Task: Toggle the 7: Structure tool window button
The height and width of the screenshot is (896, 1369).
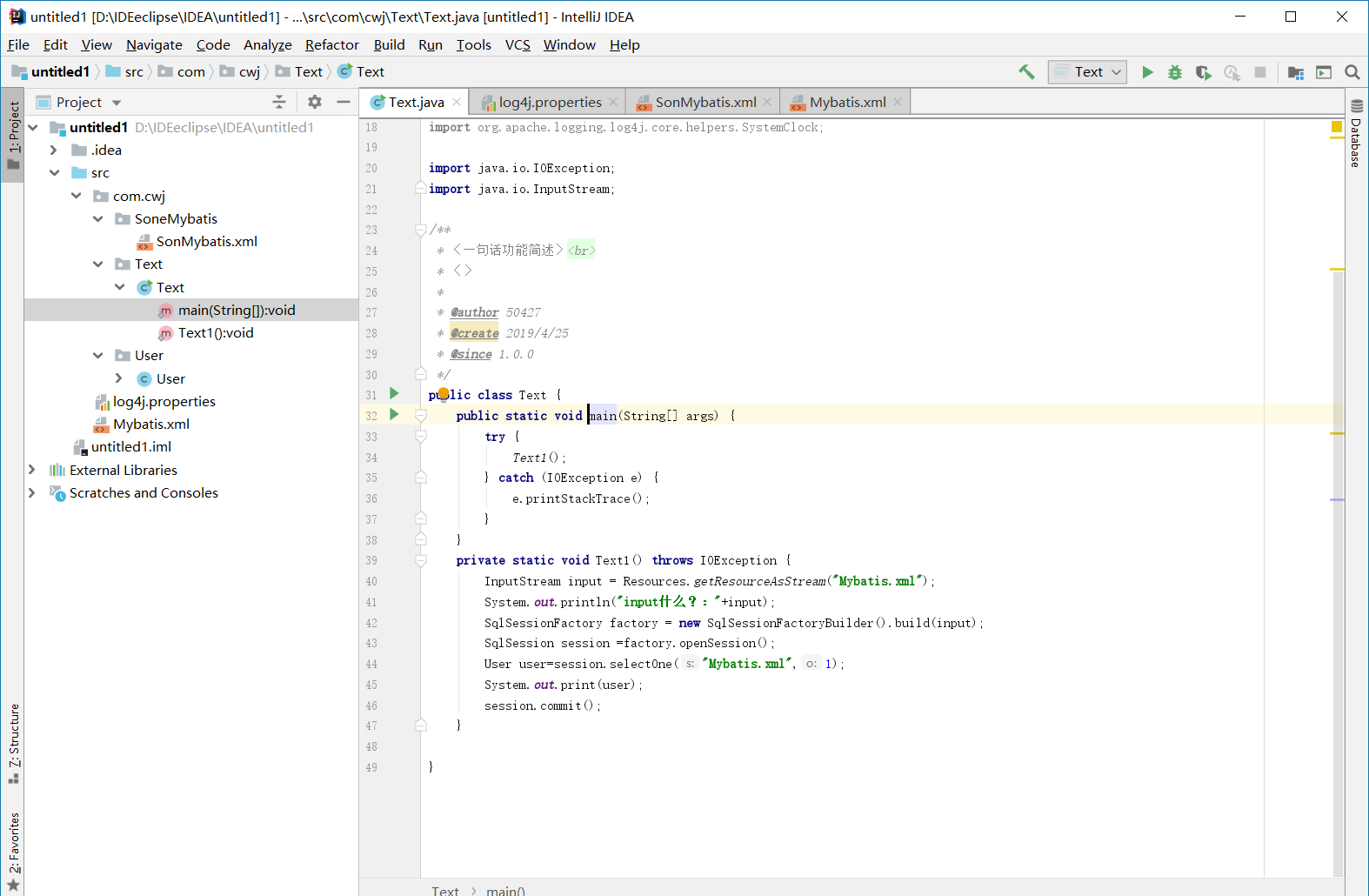Action: (13, 744)
